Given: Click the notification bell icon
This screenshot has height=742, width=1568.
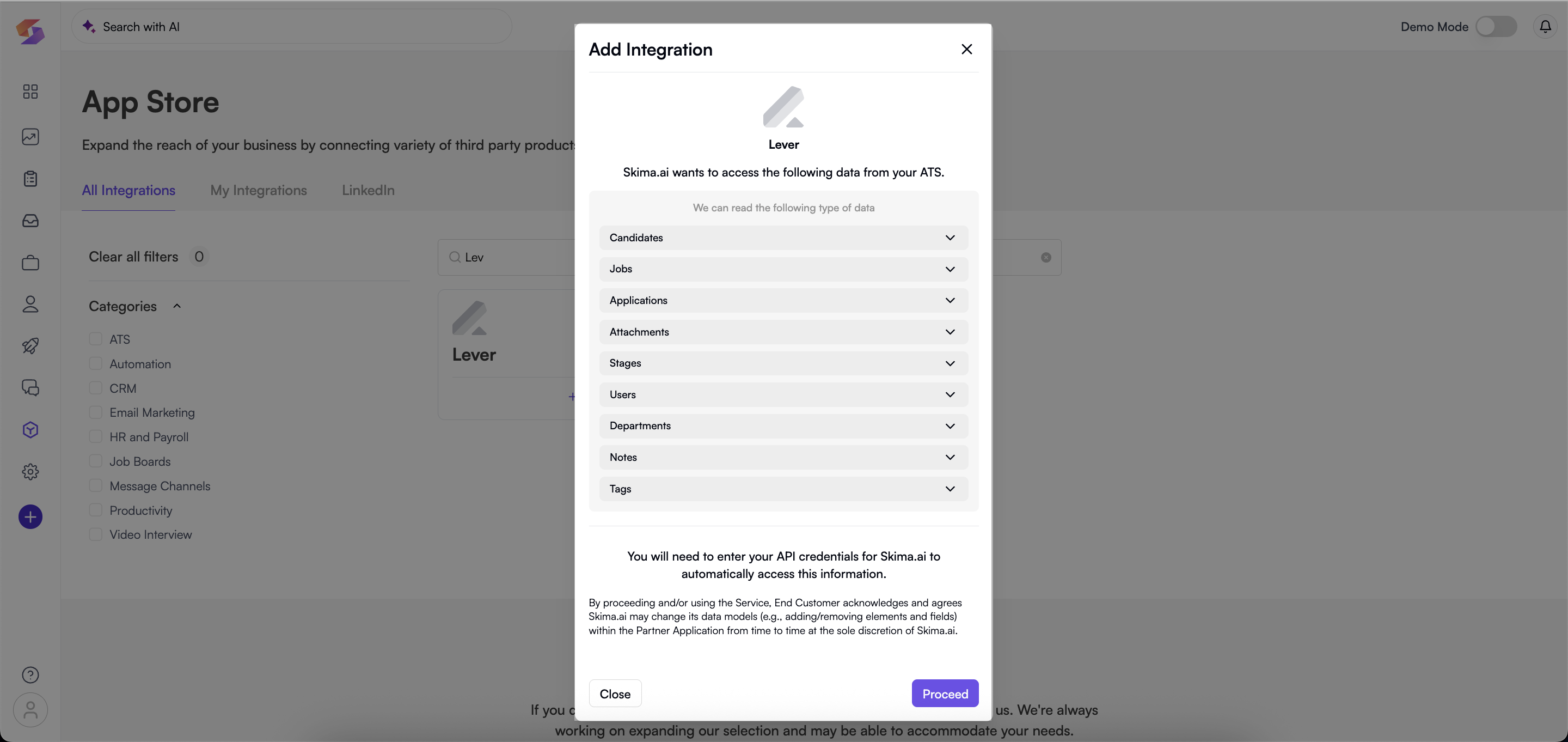Looking at the screenshot, I should (1545, 26).
